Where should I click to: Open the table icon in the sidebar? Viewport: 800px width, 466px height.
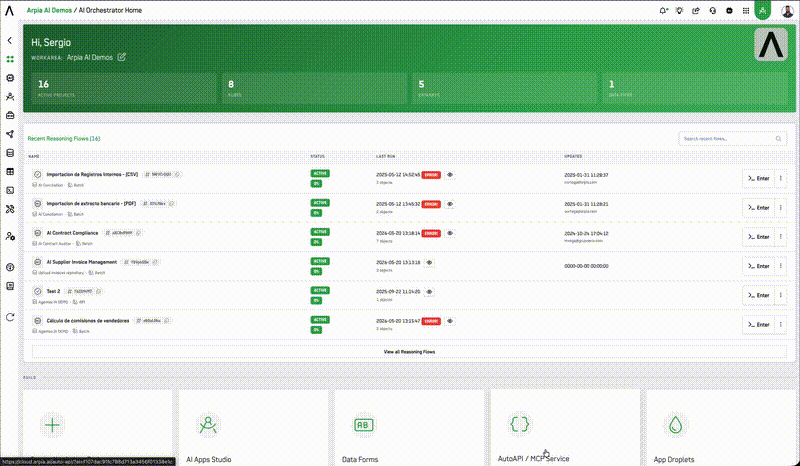coord(10,171)
